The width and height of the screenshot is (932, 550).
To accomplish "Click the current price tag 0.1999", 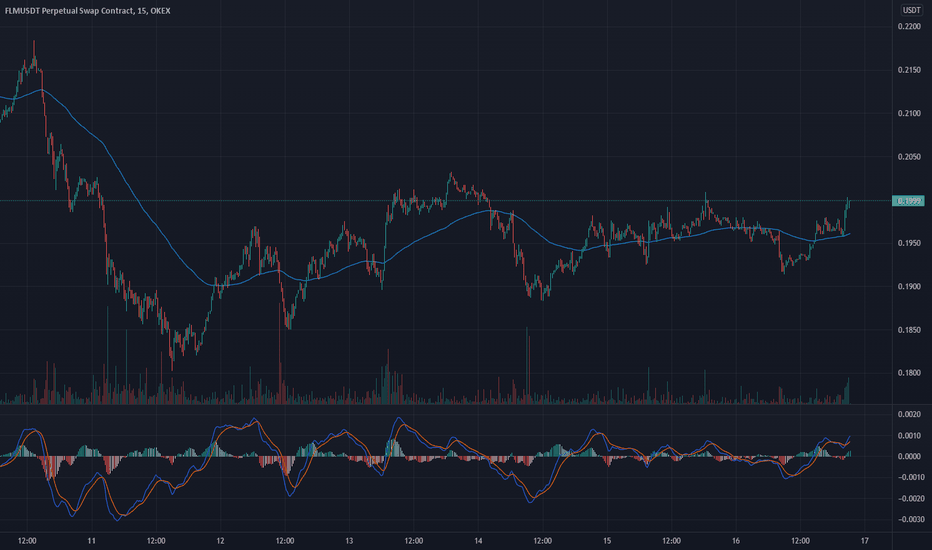I will [x=908, y=201].
